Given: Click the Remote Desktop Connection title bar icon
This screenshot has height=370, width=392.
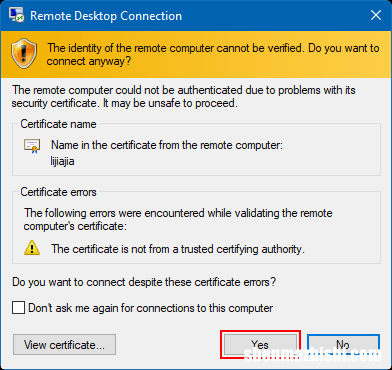Looking at the screenshot, I should coord(16,15).
